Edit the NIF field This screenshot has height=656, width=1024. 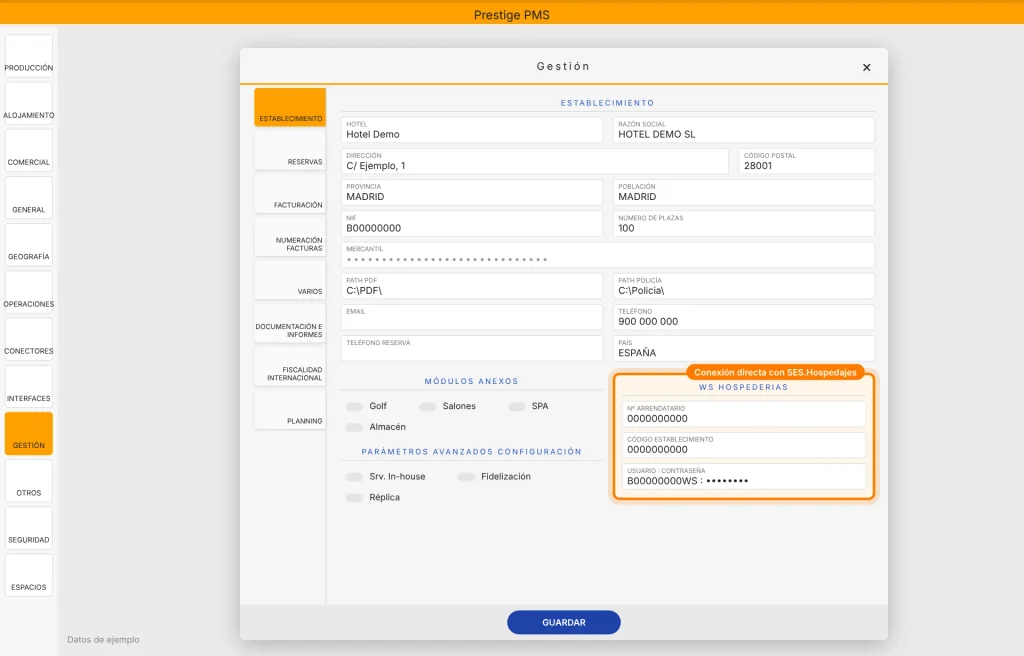click(x=472, y=223)
